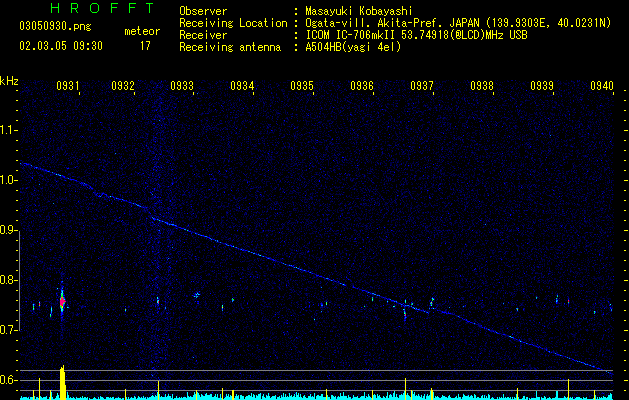The image size is (629, 400).
Task: Click the Receiving antenna label
Action: click(230, 47)
